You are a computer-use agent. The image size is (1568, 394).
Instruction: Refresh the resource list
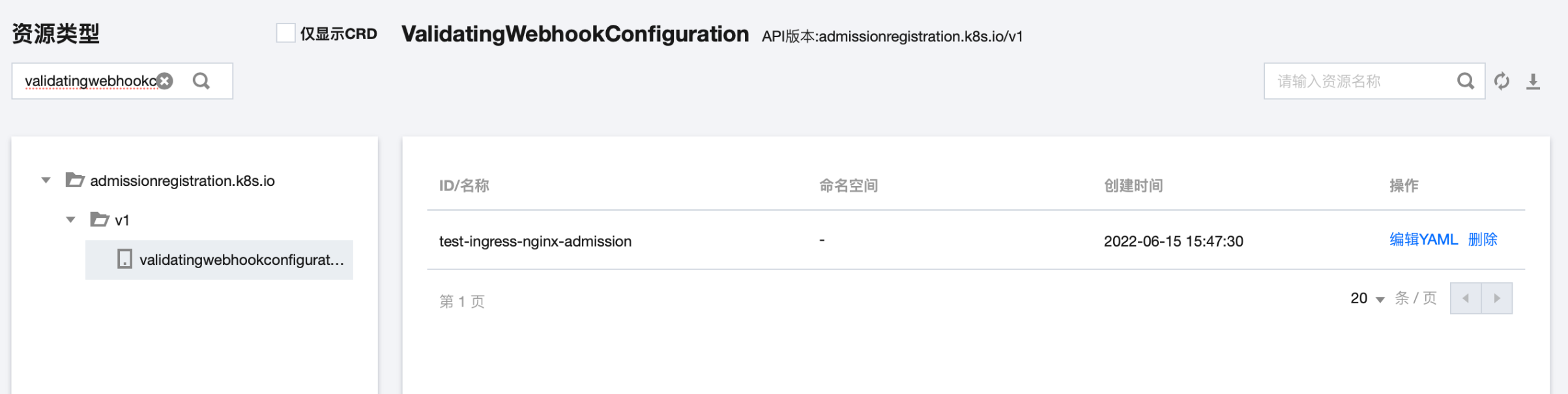[x=1502, y=81]
